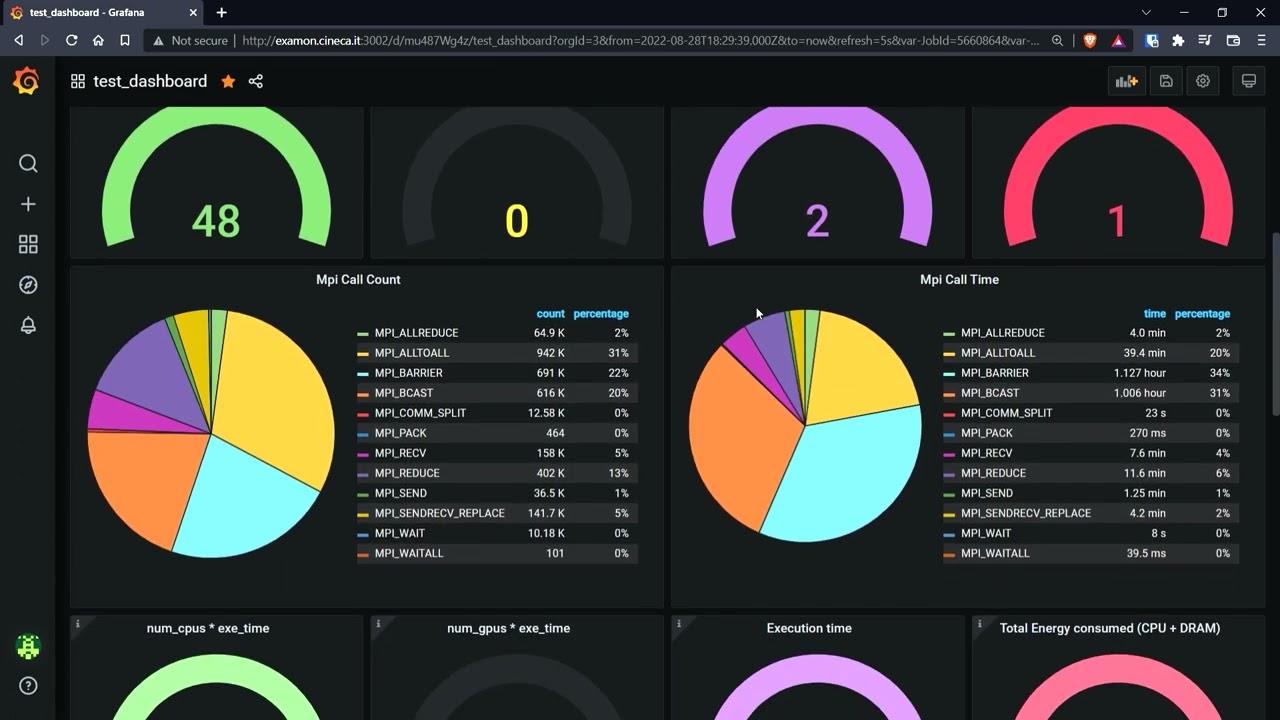Toggle MPI_WAITALL series in Mpi Call Time legend

click(x=995, y=553)
